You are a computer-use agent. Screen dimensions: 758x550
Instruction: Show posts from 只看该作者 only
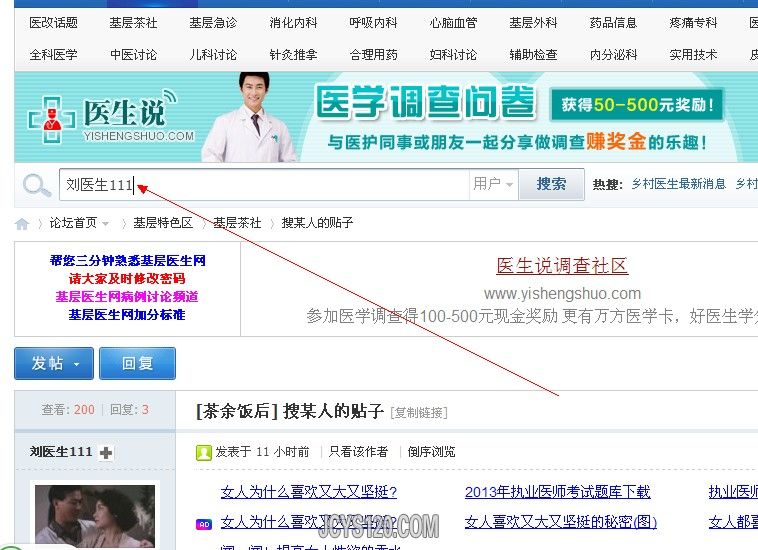[358, 452]
